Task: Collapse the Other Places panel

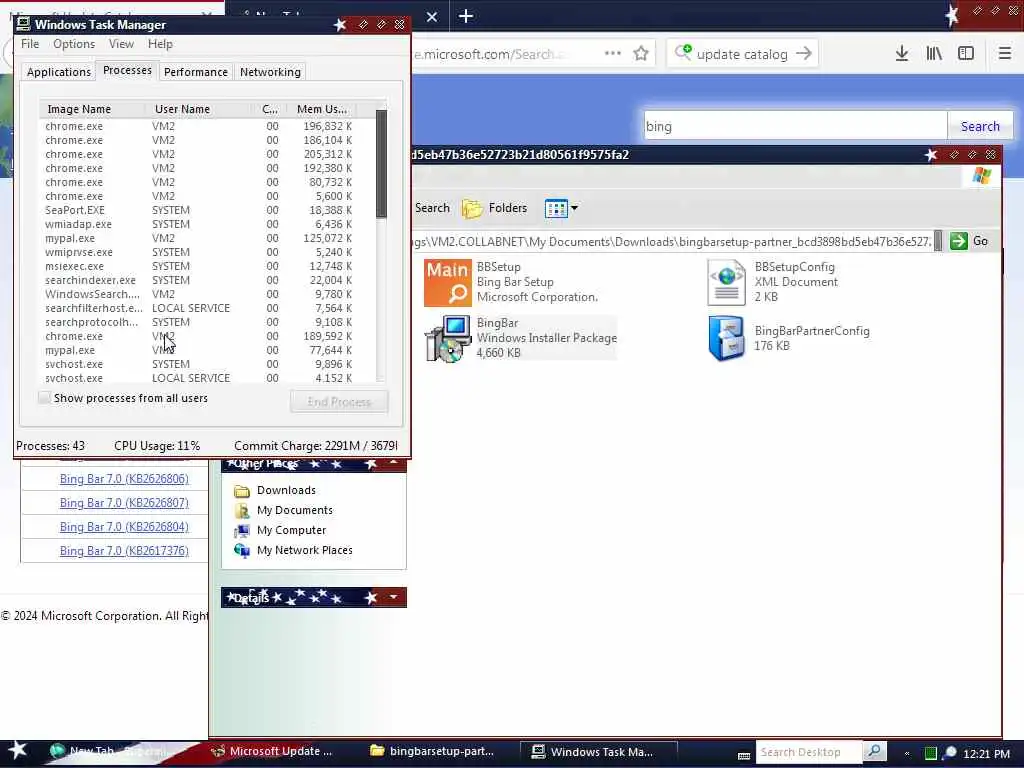Action: pos(394,463)
